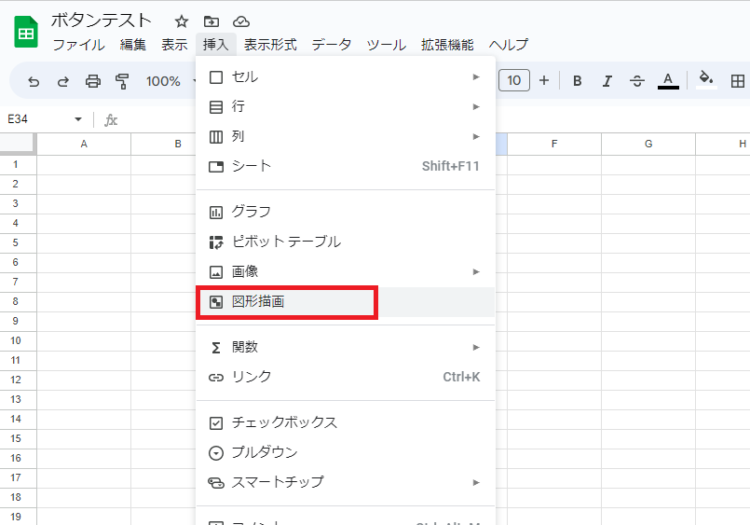The image size is (750, 525).
Task: Select row 1 header
Action: [18, 164]
